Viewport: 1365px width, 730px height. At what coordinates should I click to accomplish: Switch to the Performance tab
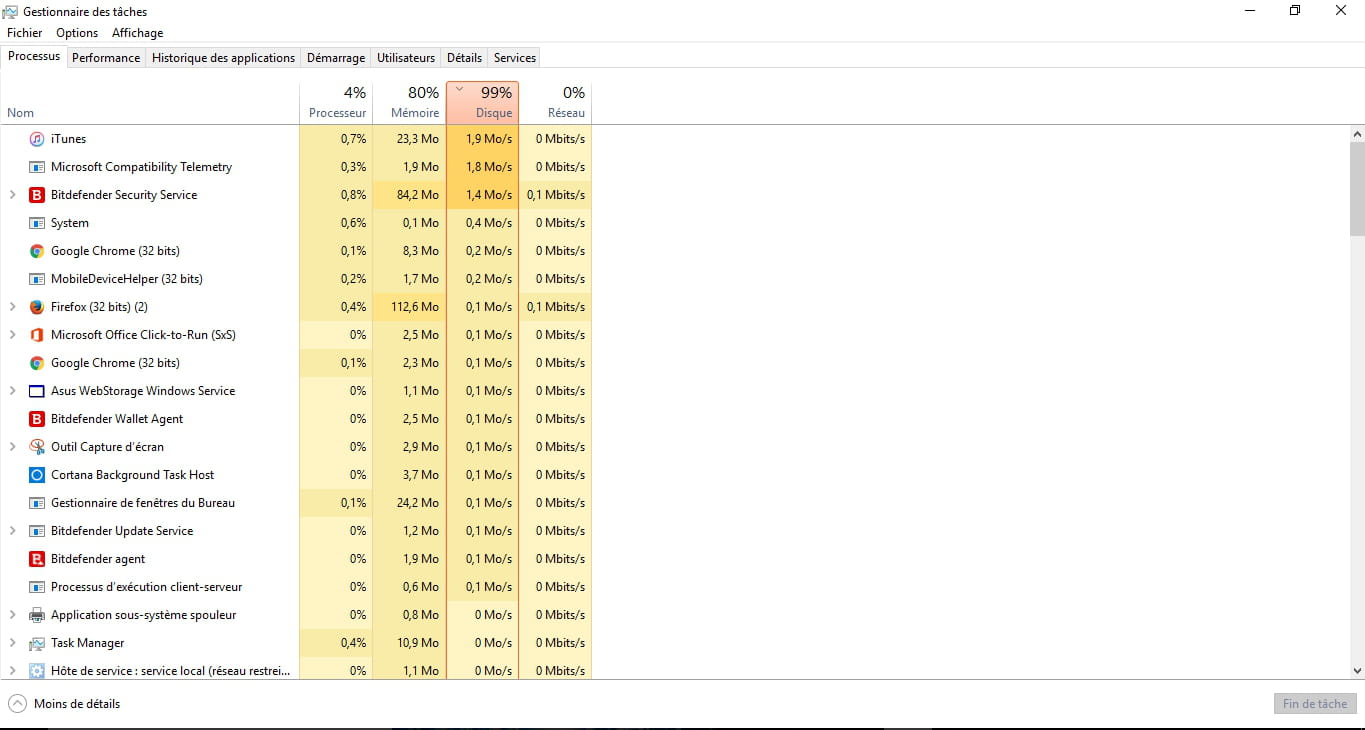point(106,58)
